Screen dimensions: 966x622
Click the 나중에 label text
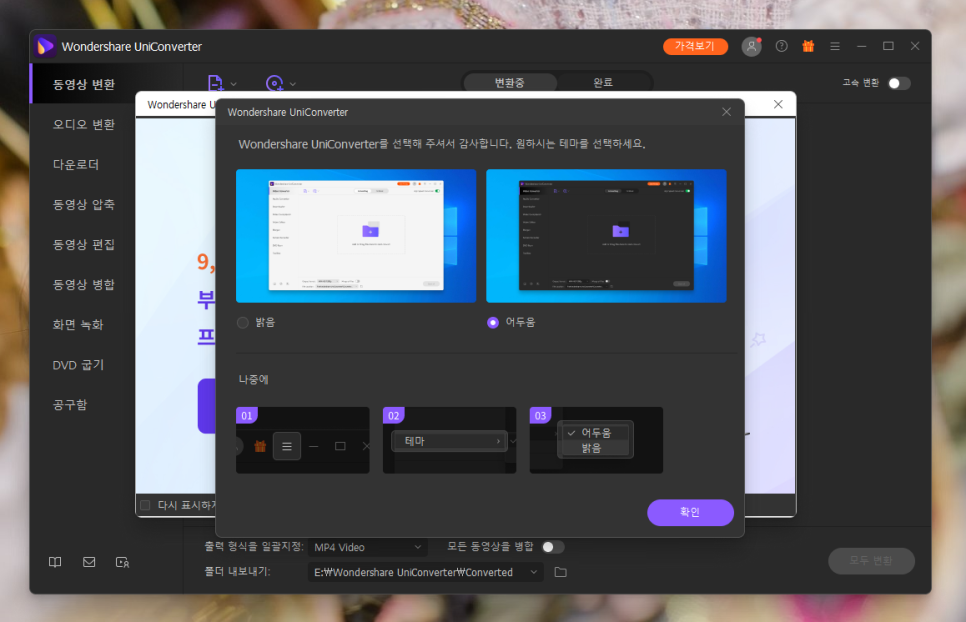(253, 379)
